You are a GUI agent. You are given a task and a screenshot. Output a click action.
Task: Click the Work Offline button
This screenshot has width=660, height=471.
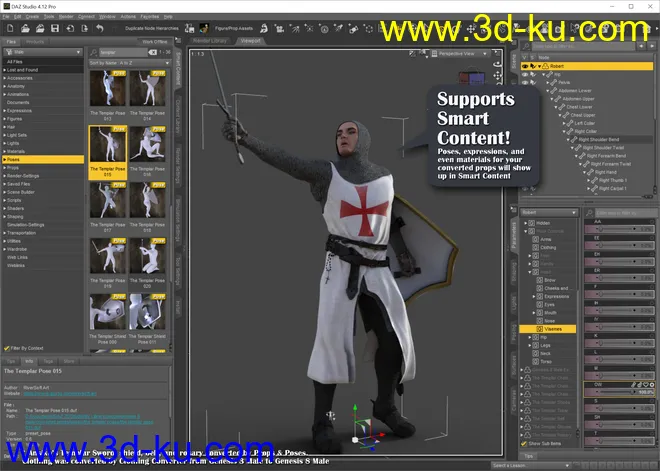click(x=157, y=42)
